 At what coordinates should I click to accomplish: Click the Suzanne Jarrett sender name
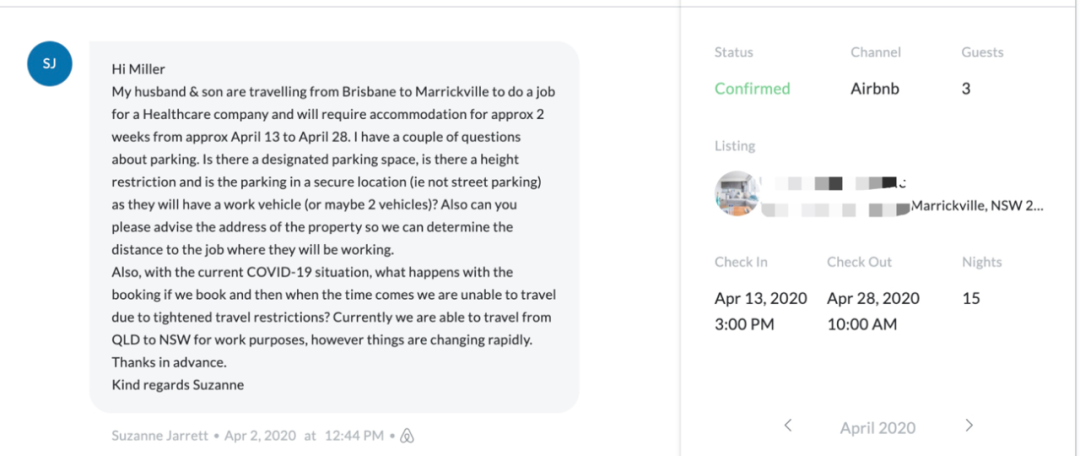click(159, 435)
